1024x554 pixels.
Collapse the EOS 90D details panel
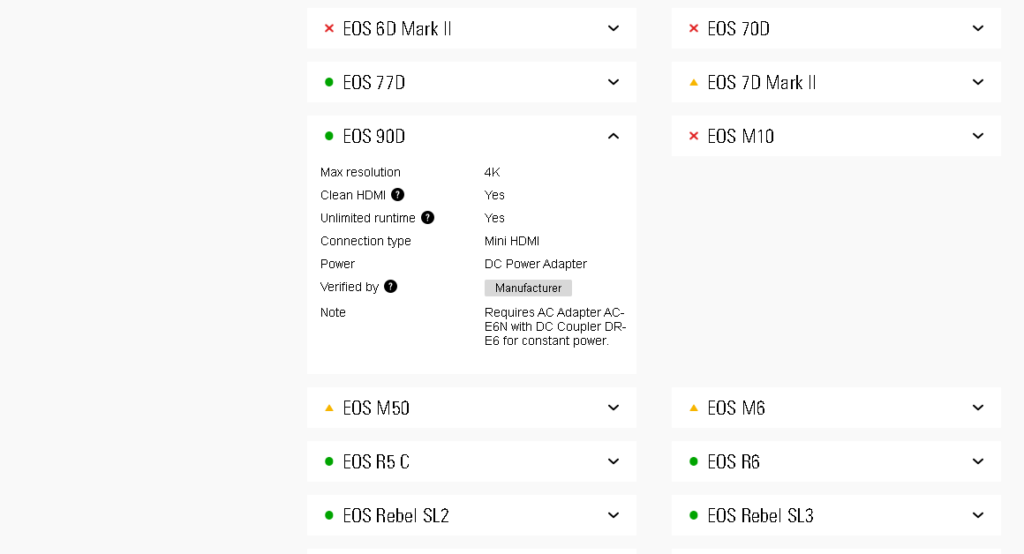pos(613,136)
